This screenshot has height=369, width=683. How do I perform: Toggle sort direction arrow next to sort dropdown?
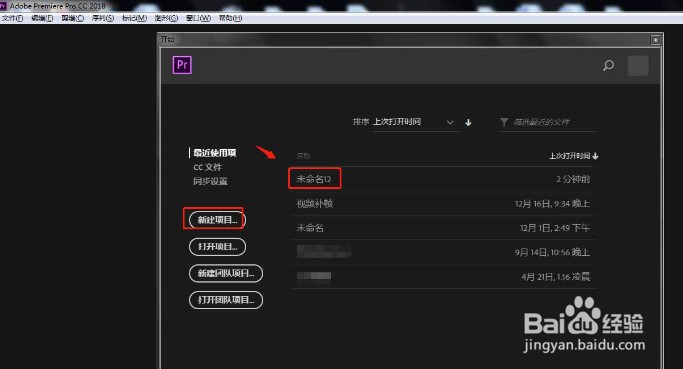point(468,122)
